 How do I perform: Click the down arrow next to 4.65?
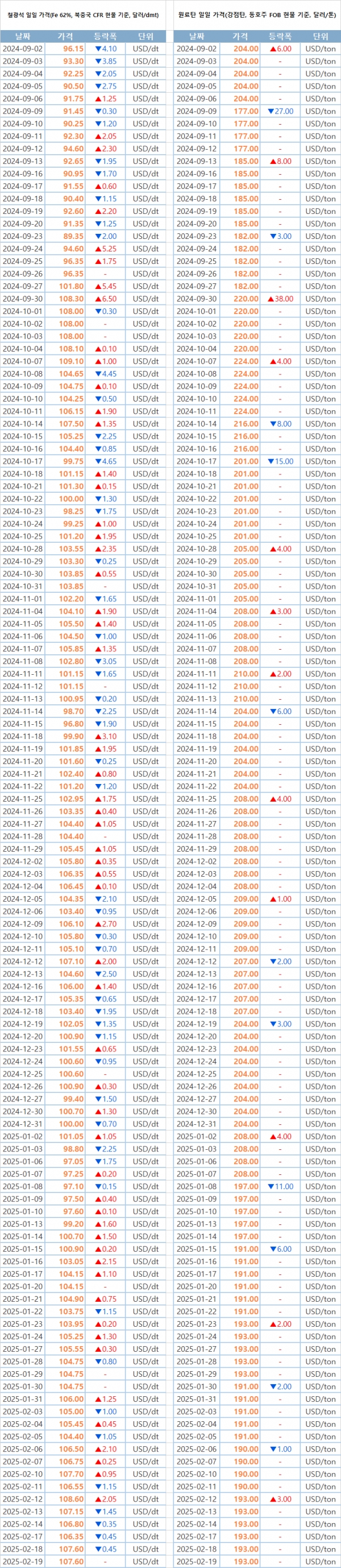[98, 461]
